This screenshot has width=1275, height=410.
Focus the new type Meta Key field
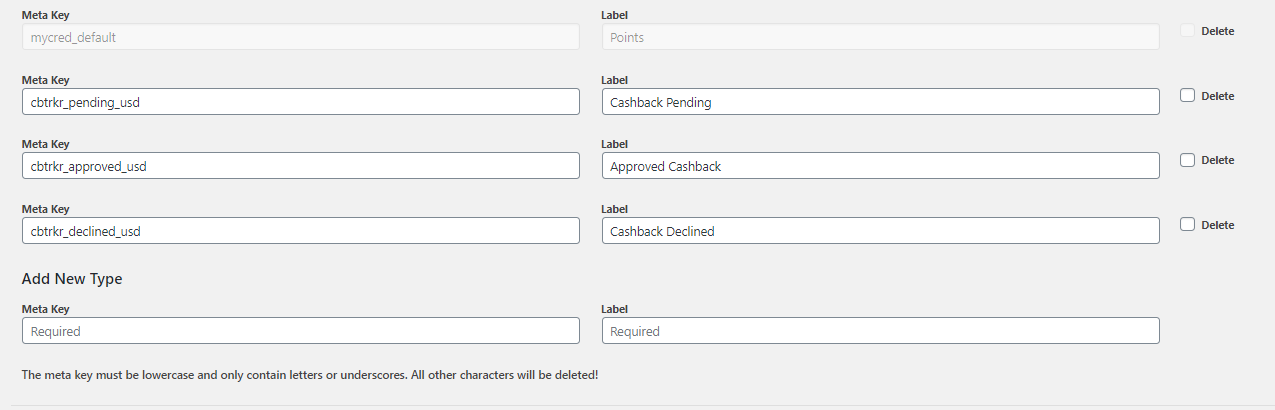[x=300, y=331]
